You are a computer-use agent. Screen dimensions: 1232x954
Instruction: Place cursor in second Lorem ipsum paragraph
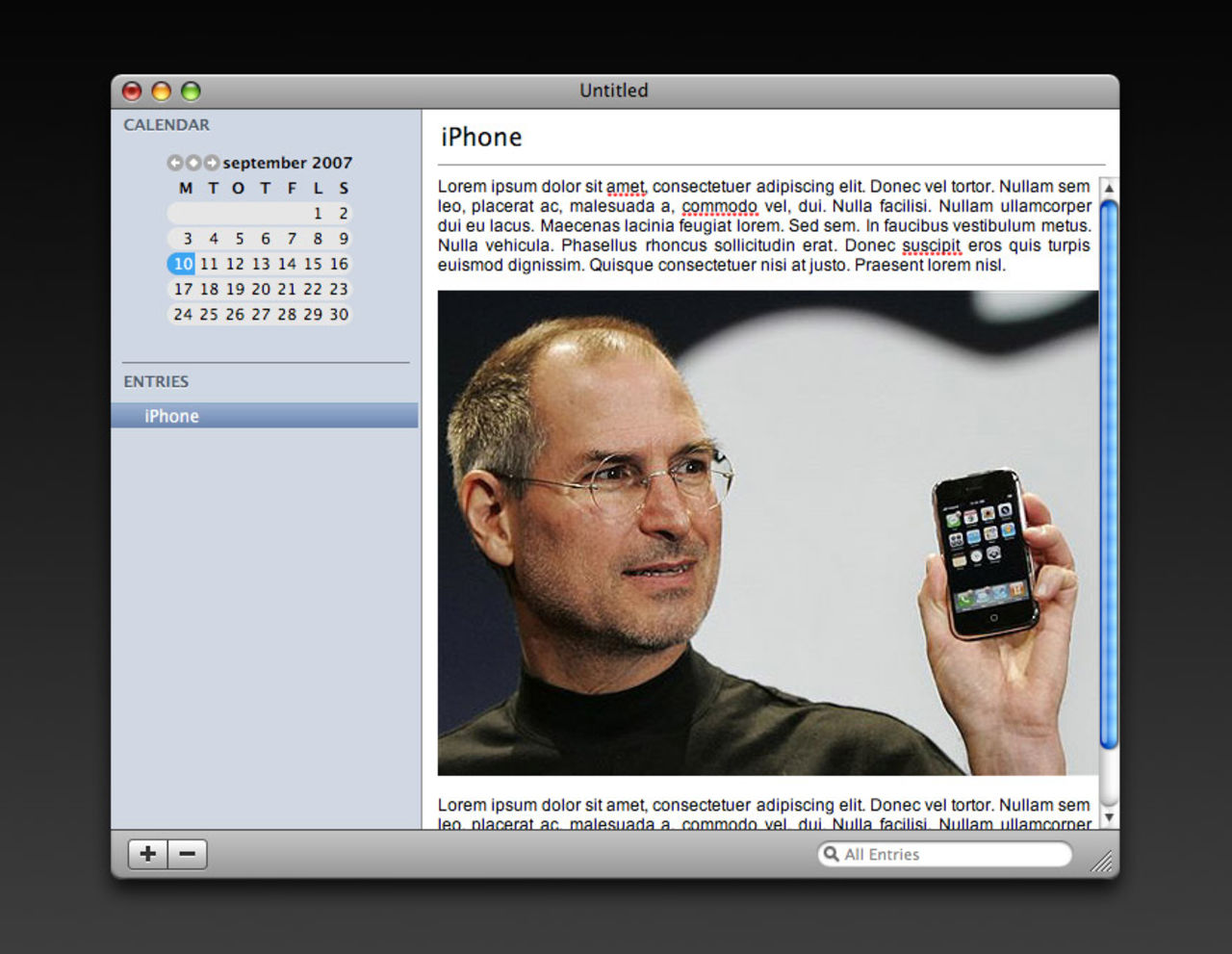point(763,806)
